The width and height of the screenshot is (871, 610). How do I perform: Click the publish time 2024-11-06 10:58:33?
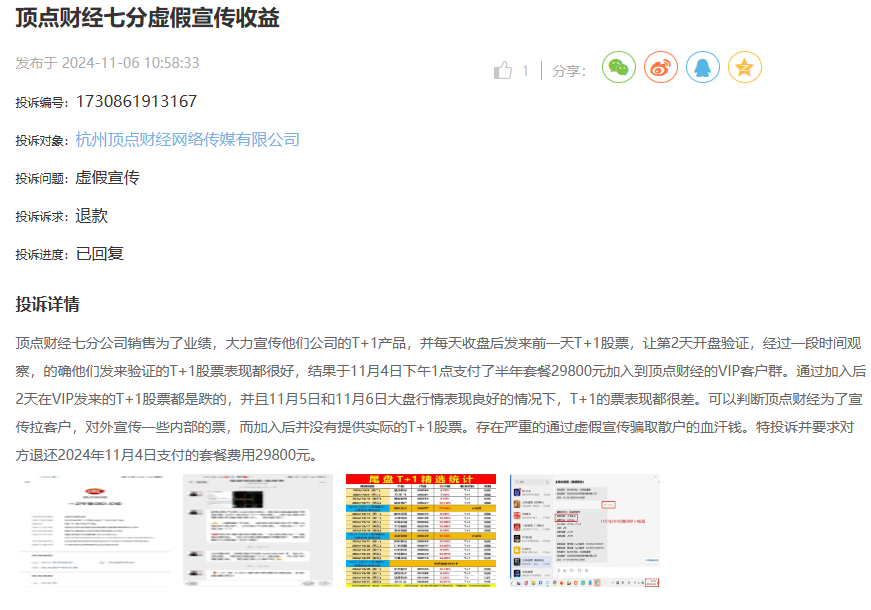pyautogui.click(x=131, y=63)
